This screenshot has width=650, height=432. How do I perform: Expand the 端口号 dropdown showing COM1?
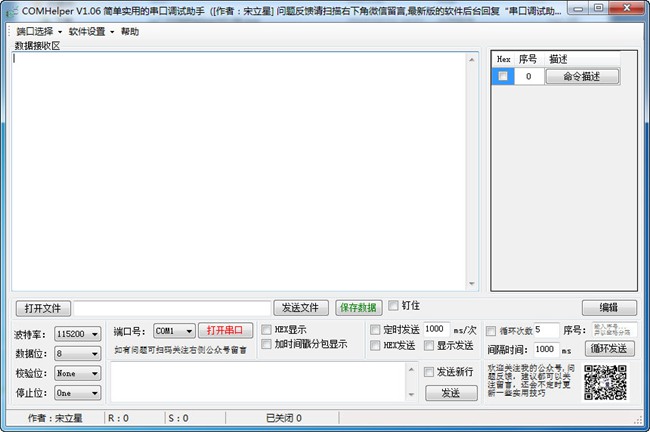(174, 331)
